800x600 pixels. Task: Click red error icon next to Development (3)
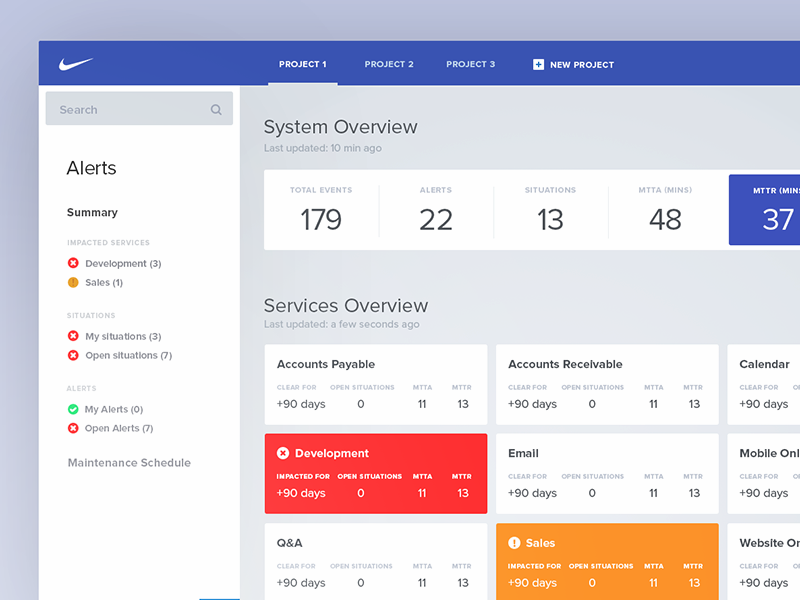click(x=73, y=264)
